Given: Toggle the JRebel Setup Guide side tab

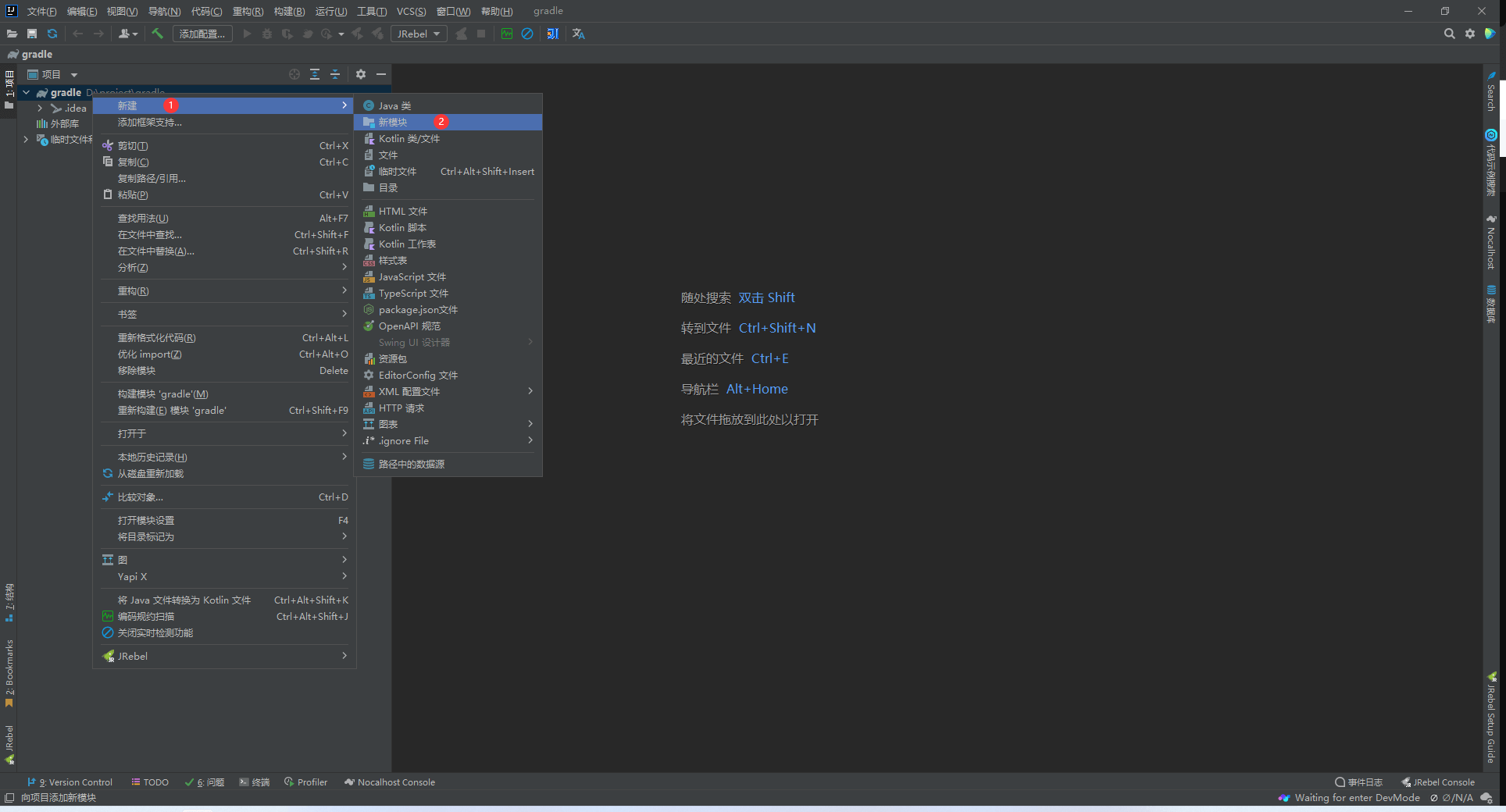Looking at the screenshot, I should 1491,718.
